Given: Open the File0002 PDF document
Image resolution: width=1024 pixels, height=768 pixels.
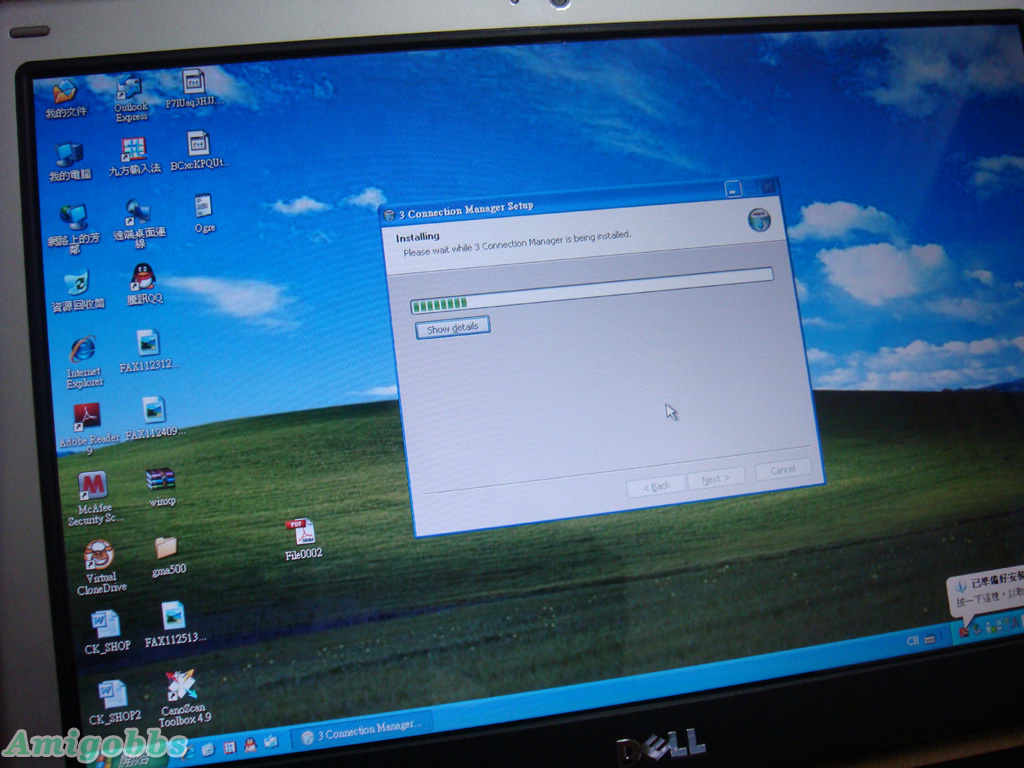Looking at the screenshot, I should (301, 532).
